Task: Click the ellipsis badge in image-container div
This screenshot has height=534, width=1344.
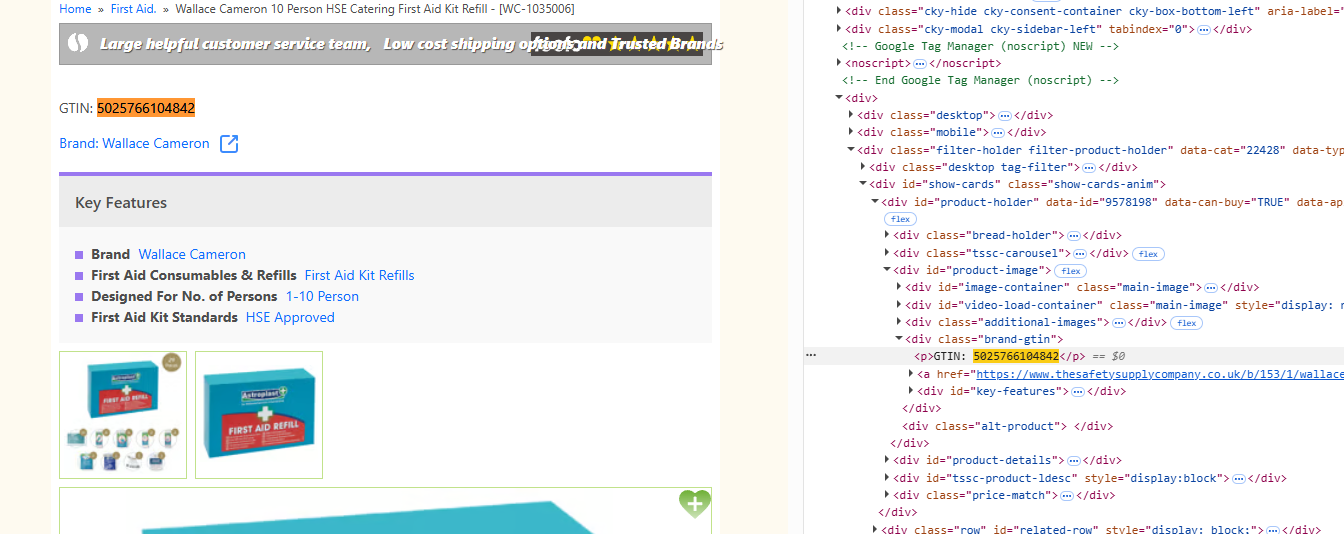Action: point(1210,287)
